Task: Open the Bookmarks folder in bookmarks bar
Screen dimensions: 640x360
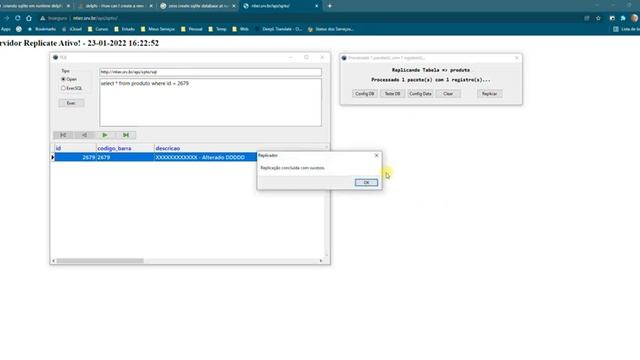Action: point(42,29)
